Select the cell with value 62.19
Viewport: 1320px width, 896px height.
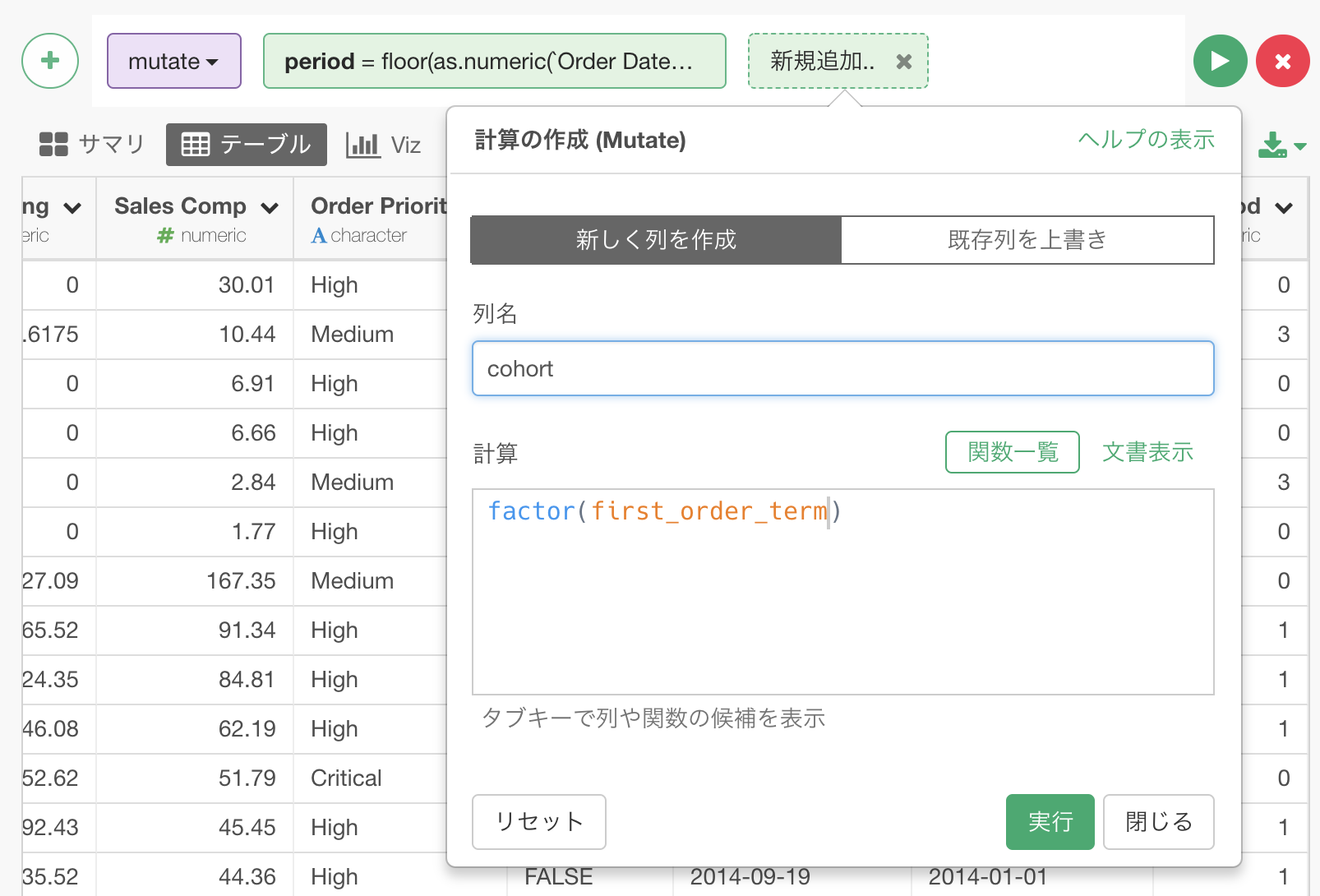pos(195,729)
